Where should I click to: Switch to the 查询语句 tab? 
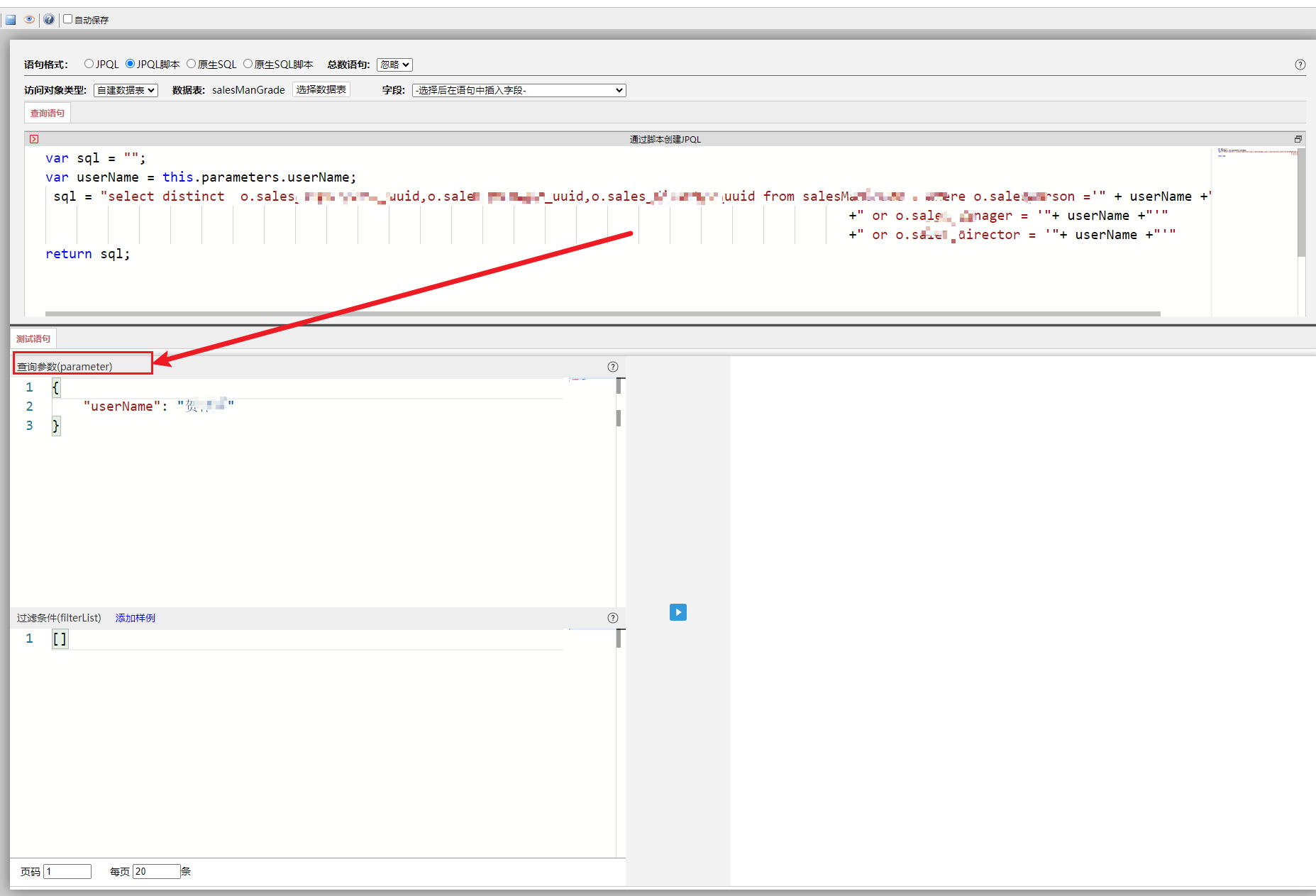pos(48,114)
